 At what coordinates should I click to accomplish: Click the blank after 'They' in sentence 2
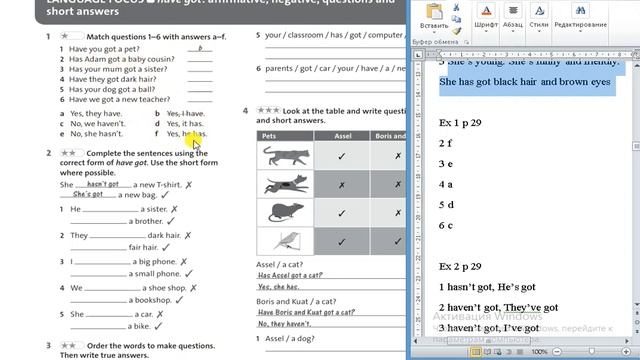[x=118, y=236]
